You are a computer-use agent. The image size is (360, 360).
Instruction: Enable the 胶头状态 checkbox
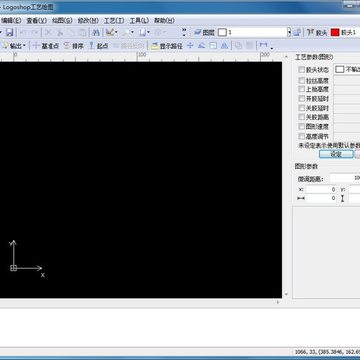pos(302,69)
